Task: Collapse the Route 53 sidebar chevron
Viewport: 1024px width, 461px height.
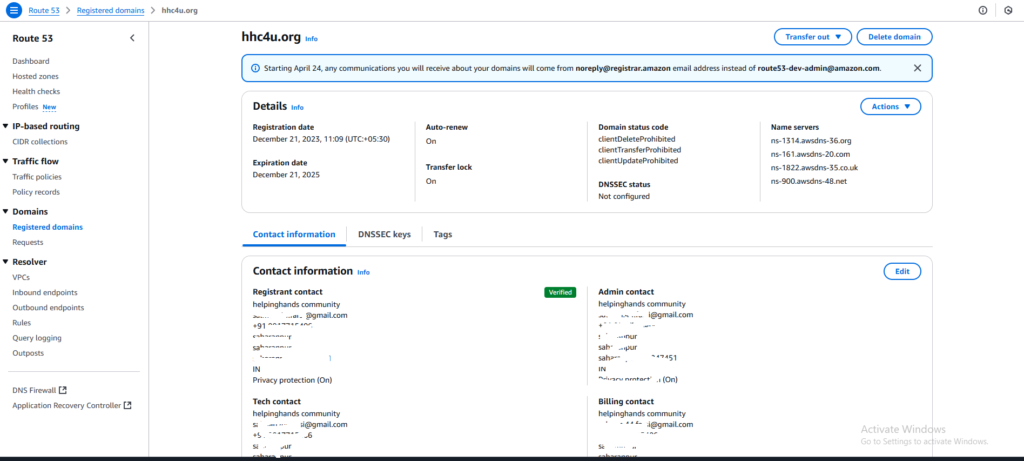Action: (132, 38)
